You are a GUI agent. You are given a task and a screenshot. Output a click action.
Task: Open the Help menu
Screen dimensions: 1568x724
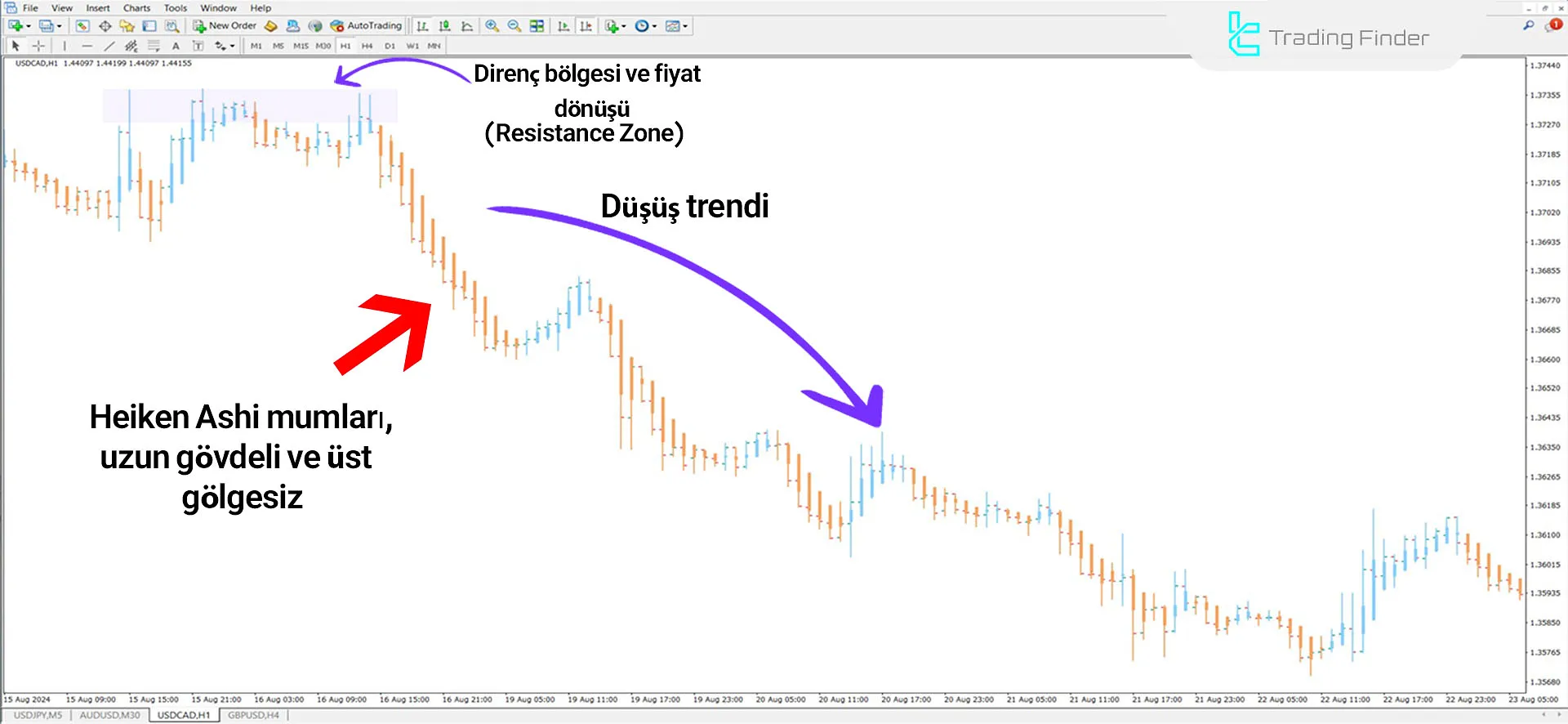261,8
